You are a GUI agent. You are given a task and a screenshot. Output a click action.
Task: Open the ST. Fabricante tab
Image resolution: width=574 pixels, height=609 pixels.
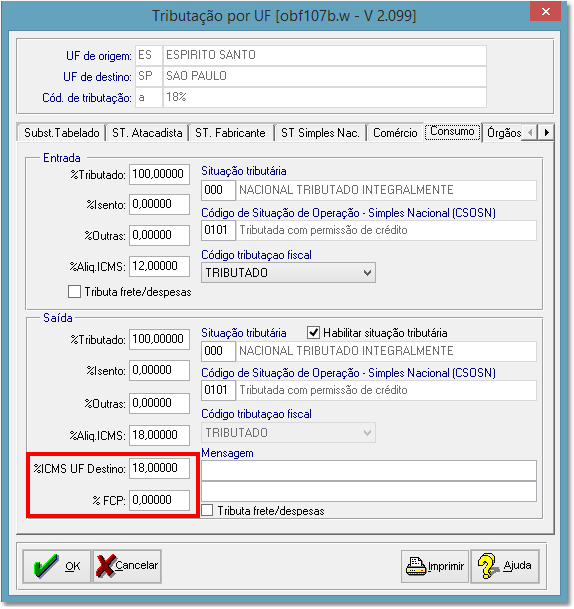coord(230,133)
